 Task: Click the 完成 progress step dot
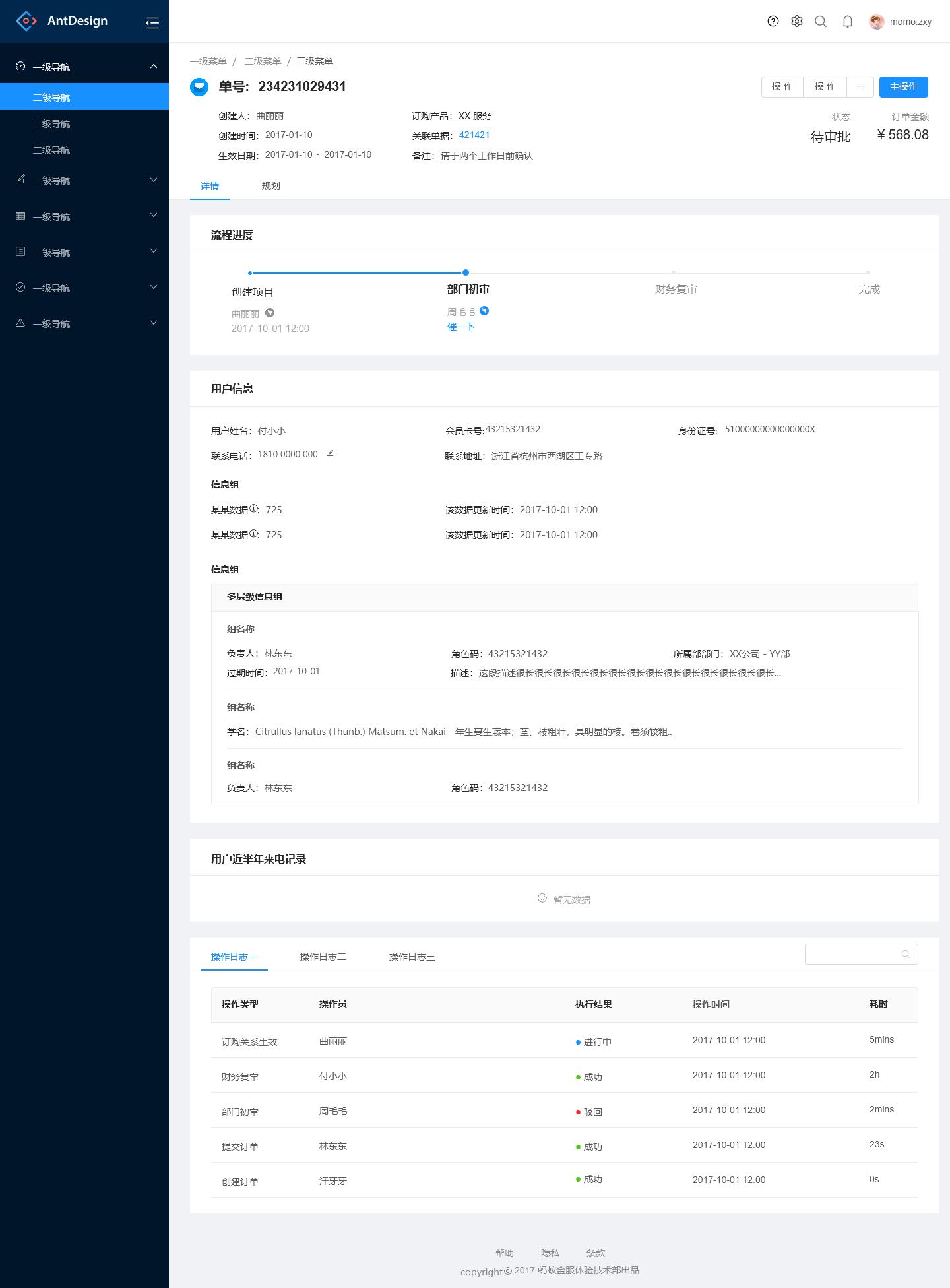pyautogui.click(x=868, y=273)
